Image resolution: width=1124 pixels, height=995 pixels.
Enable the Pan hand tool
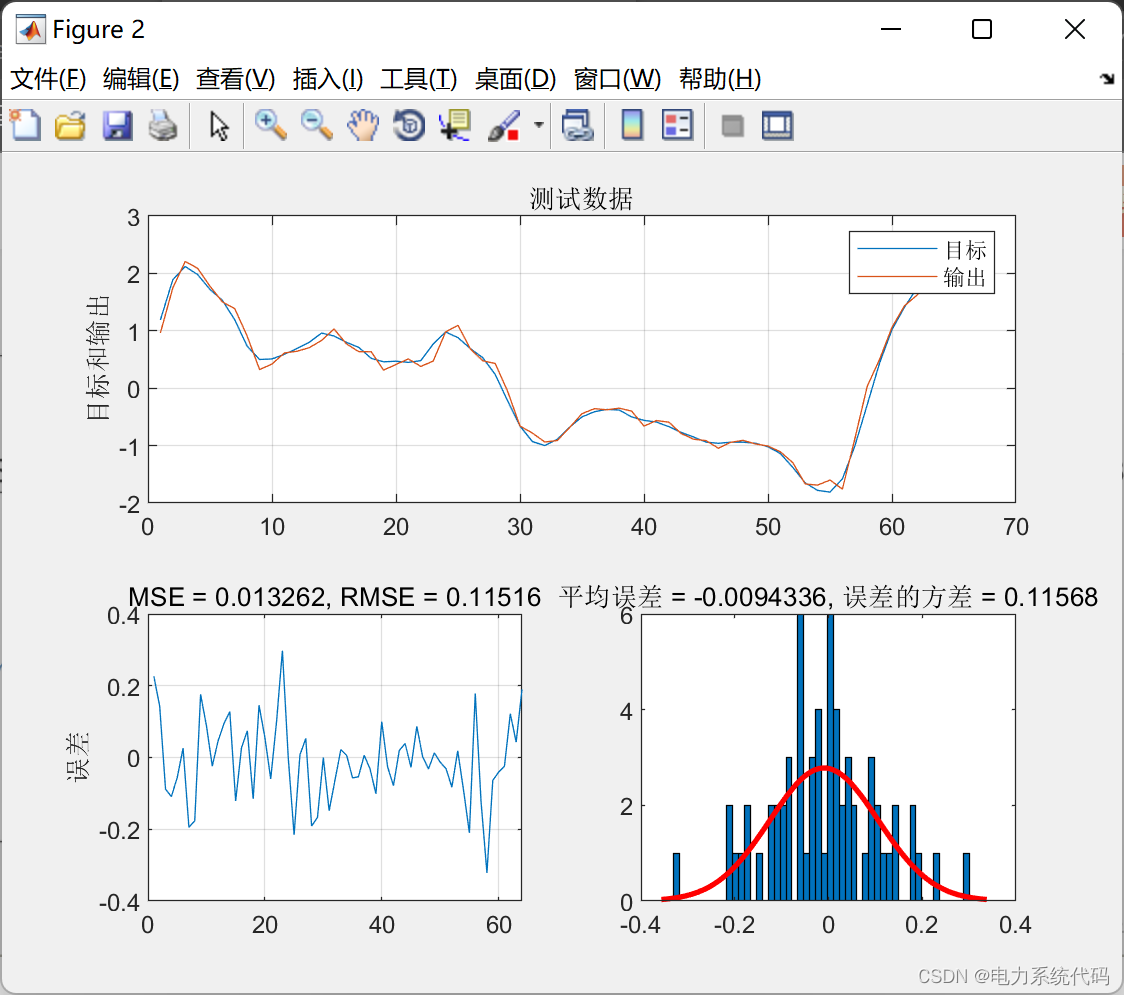[363, 125]
